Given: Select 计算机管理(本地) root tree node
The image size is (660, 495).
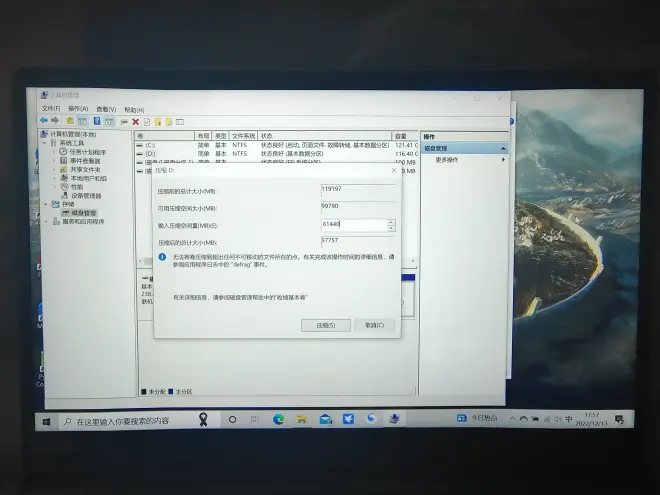Looking at the screenshot, I should tap(73, 134).
